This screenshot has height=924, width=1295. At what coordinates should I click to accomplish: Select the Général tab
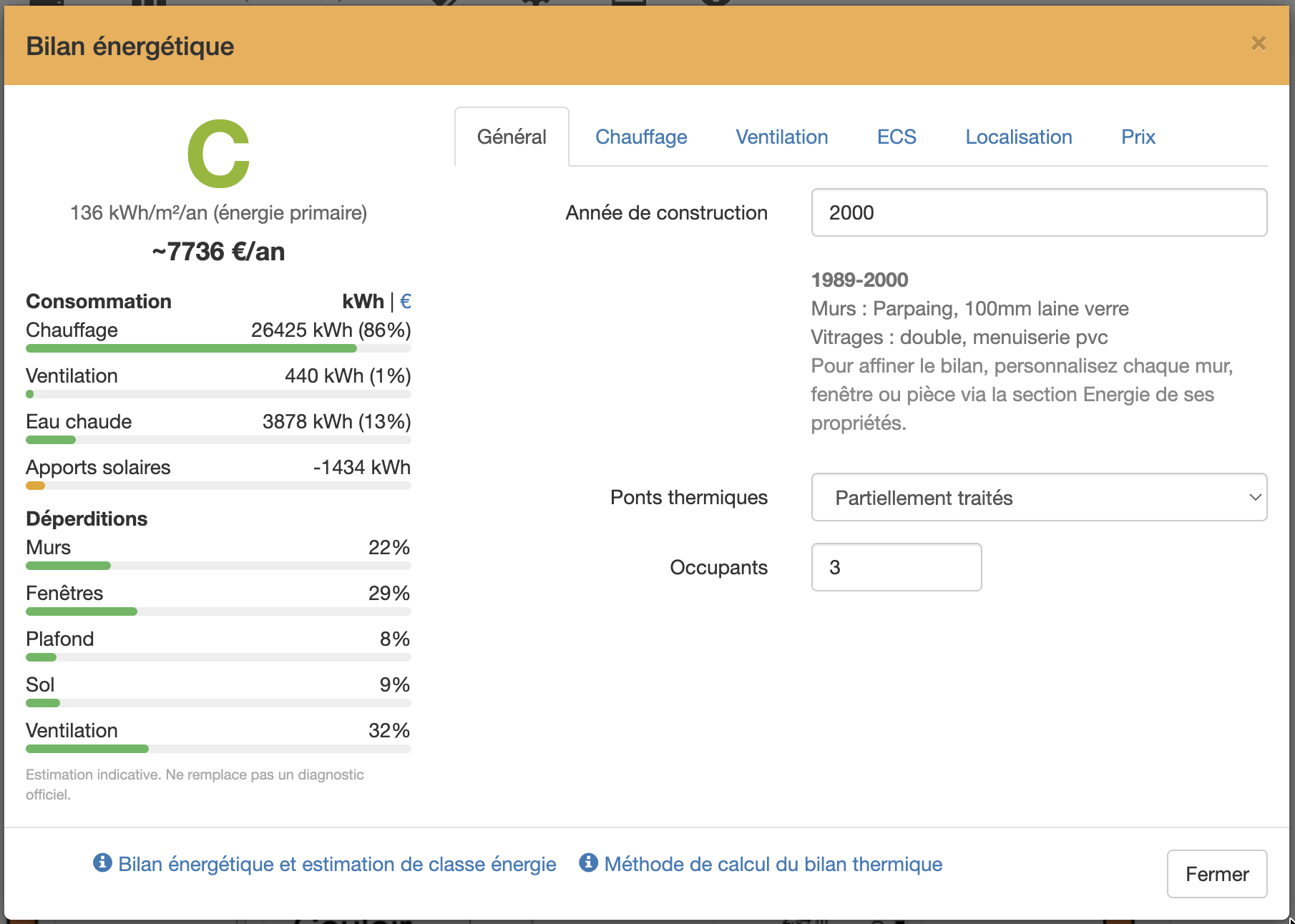(511, 137)
